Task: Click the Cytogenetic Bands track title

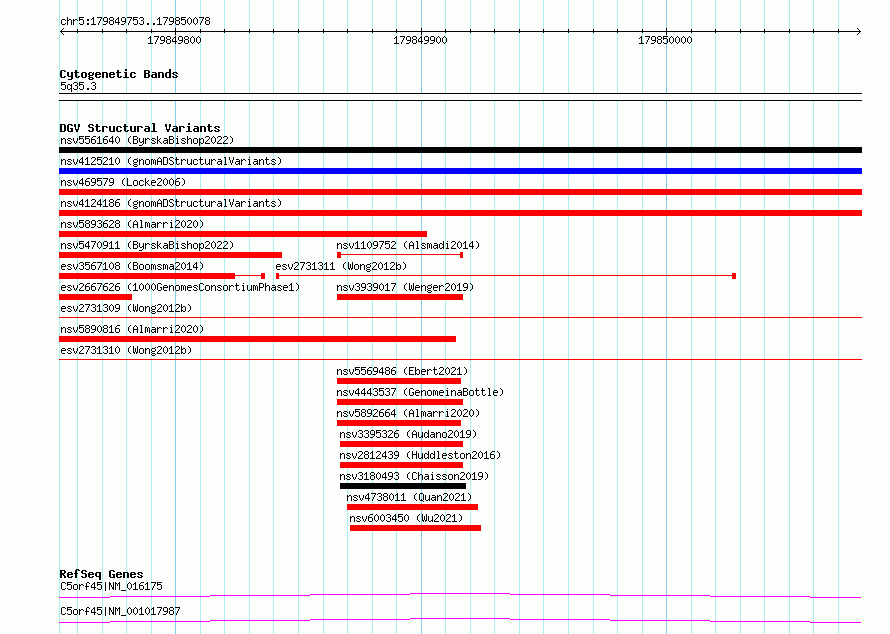Action: pos(119,74)
